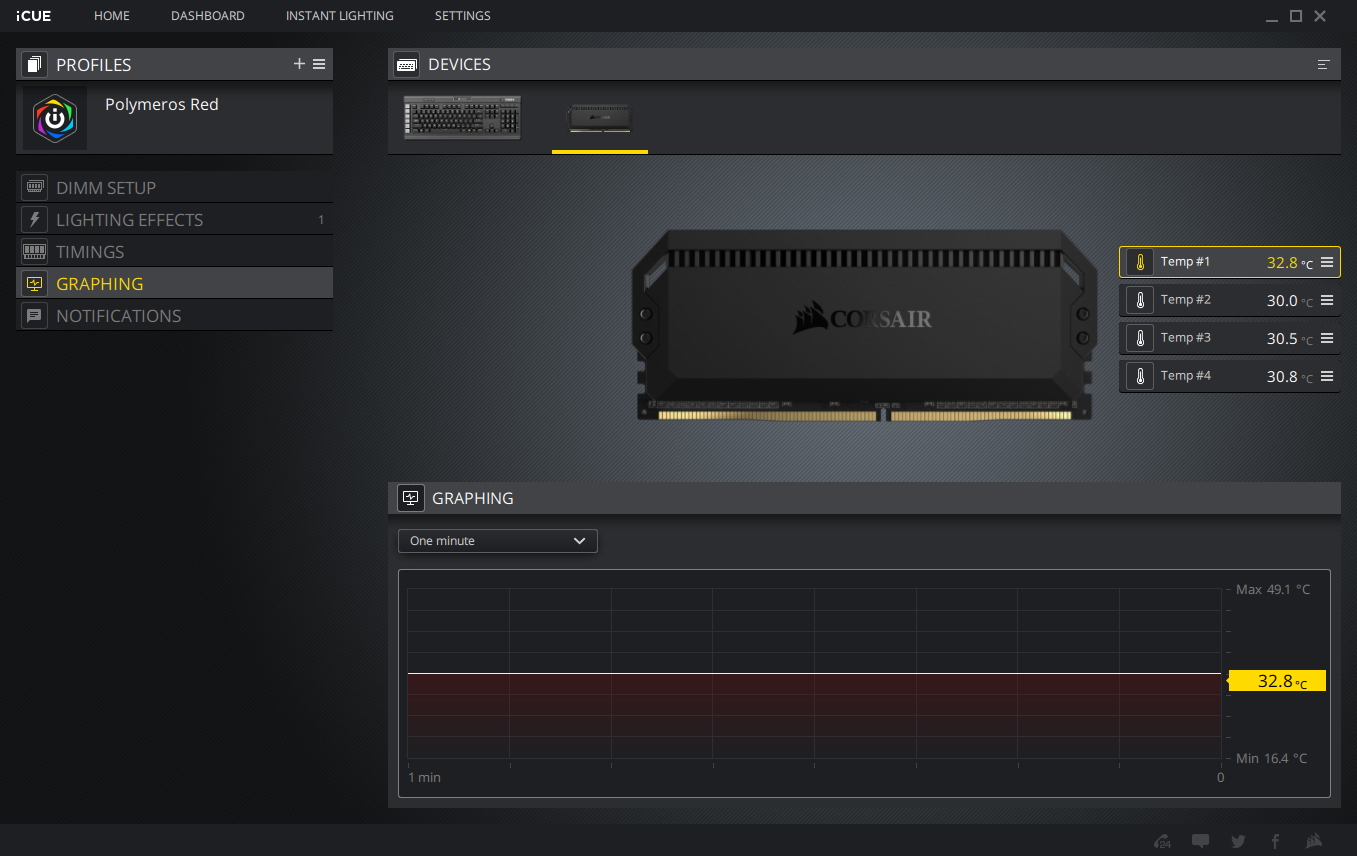Open Temp #4 options menu
1357x856 pixels.
tap(1327, 377)
